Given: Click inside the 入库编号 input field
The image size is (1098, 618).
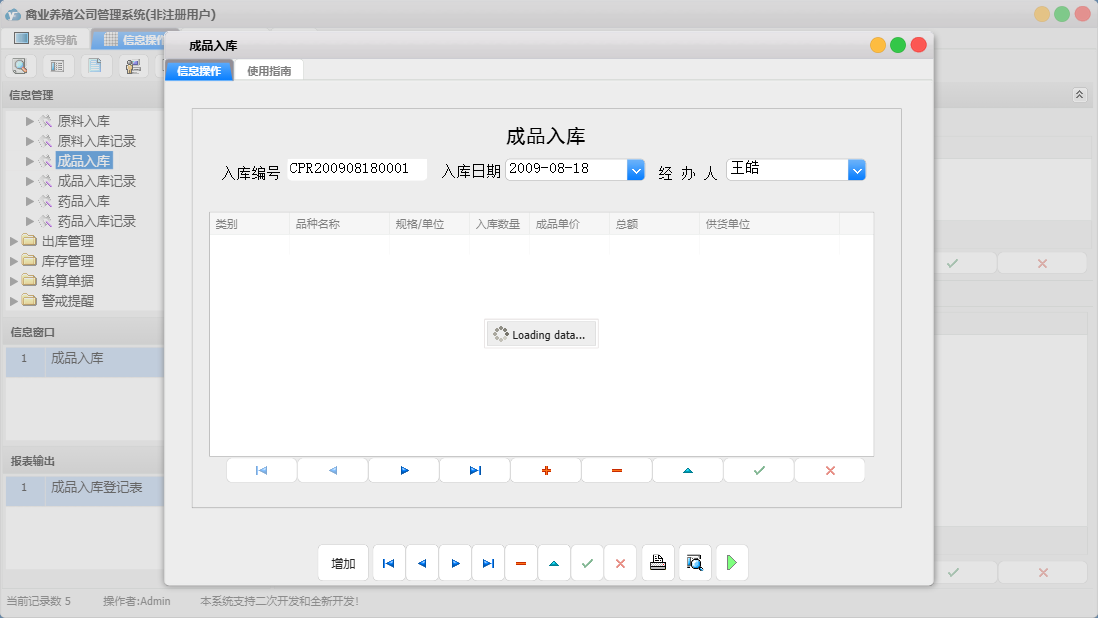Looking at the screenshot, I should pos(355,169).
